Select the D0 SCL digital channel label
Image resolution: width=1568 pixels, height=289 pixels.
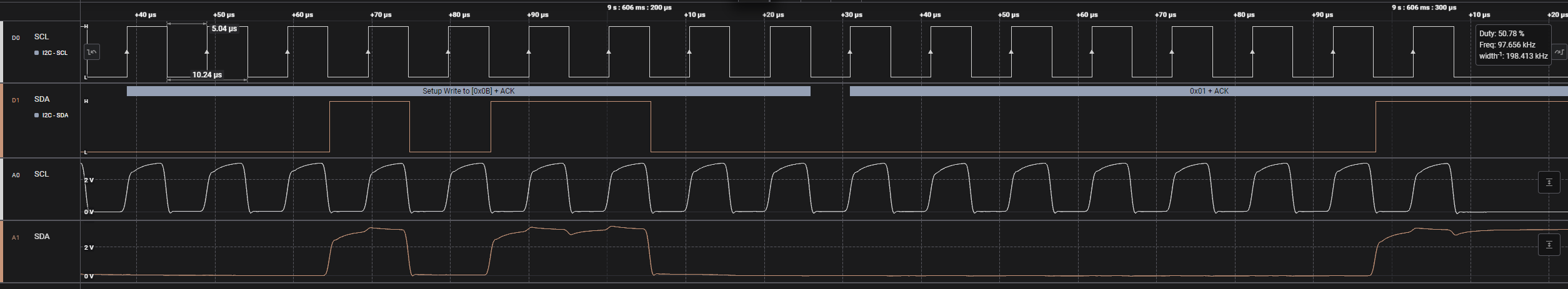coord(41,37)
